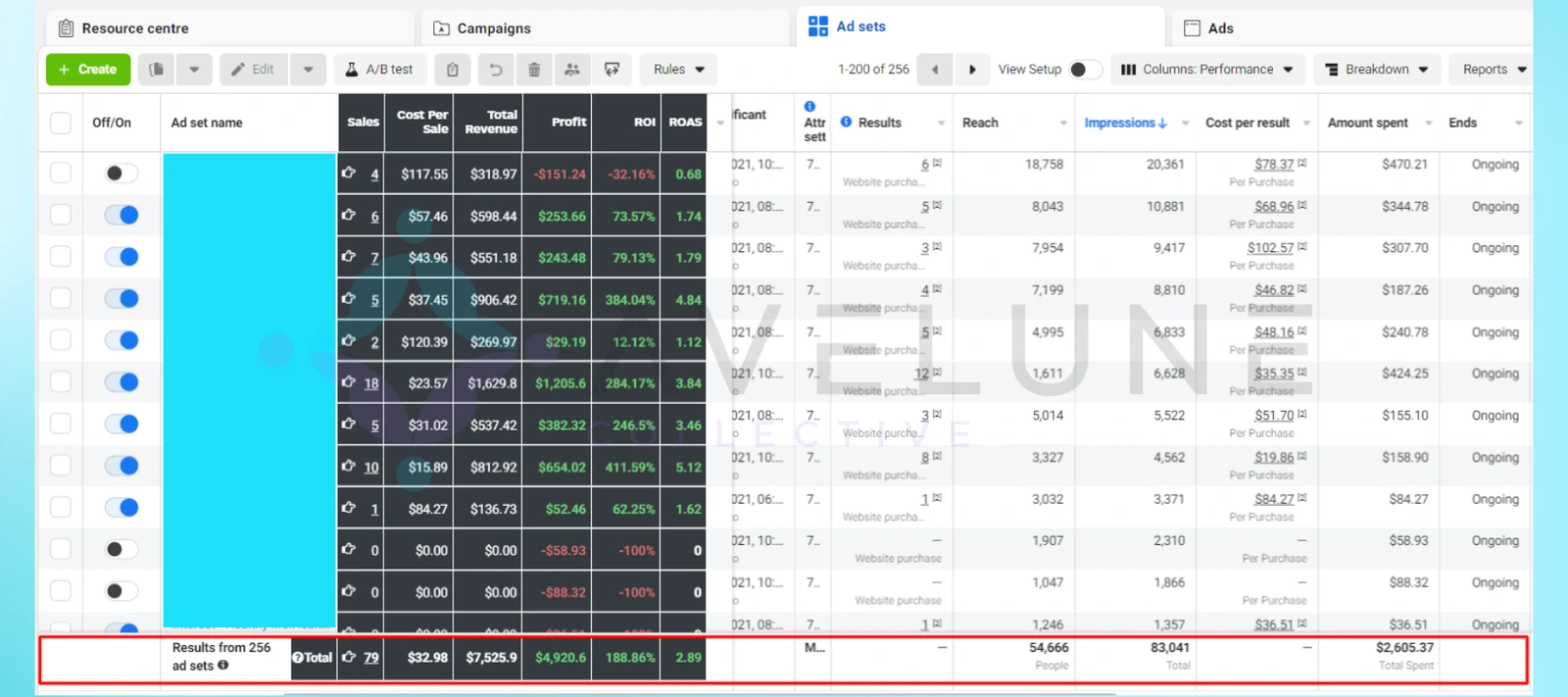Image resolution: width=1568 pixels, height=697 pixels.
Task: Open the Rules dropdown
Action: [678, 70]
